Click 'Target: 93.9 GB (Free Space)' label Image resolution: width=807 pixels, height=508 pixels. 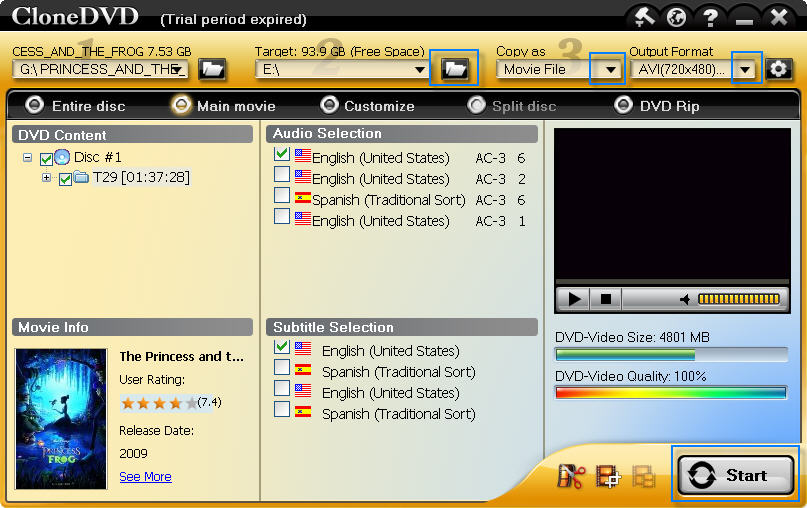pyautogui.click(x=340, y=51)
